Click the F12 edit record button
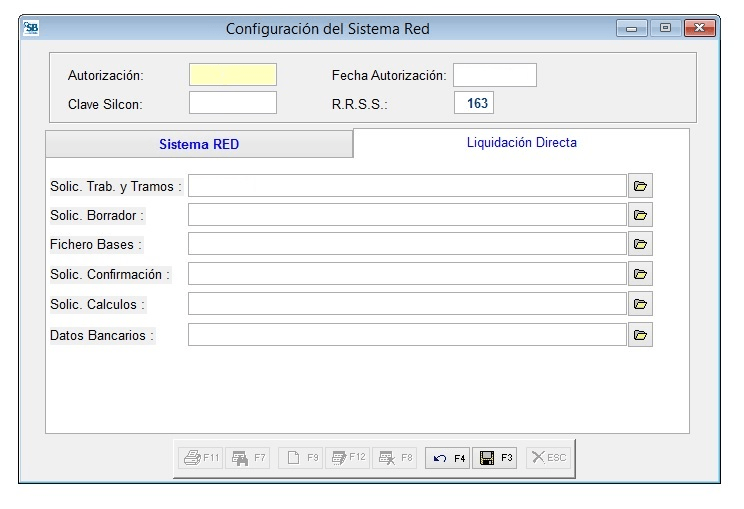Image resolution: width=744 pixels, height=509 pixels. click(x=348, y=458)
